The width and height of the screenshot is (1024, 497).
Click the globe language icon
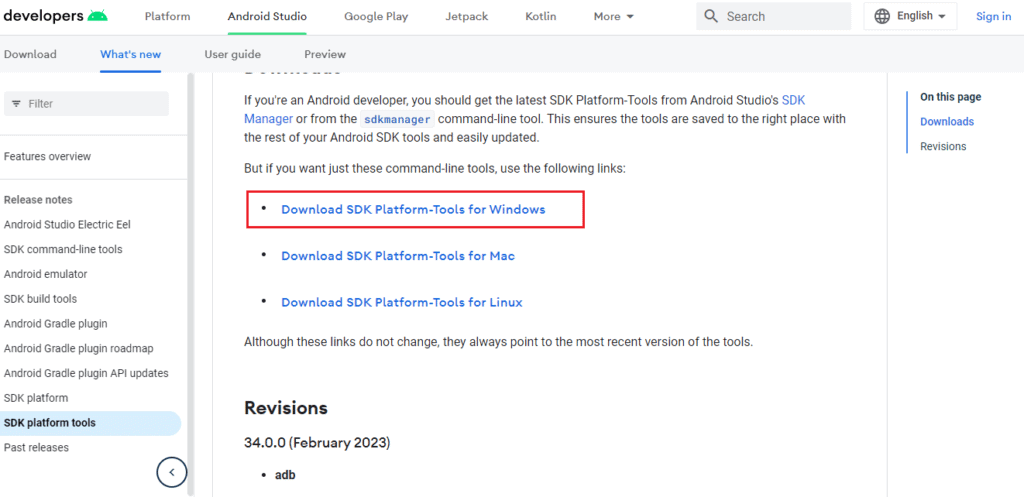(x=882, y=16)
